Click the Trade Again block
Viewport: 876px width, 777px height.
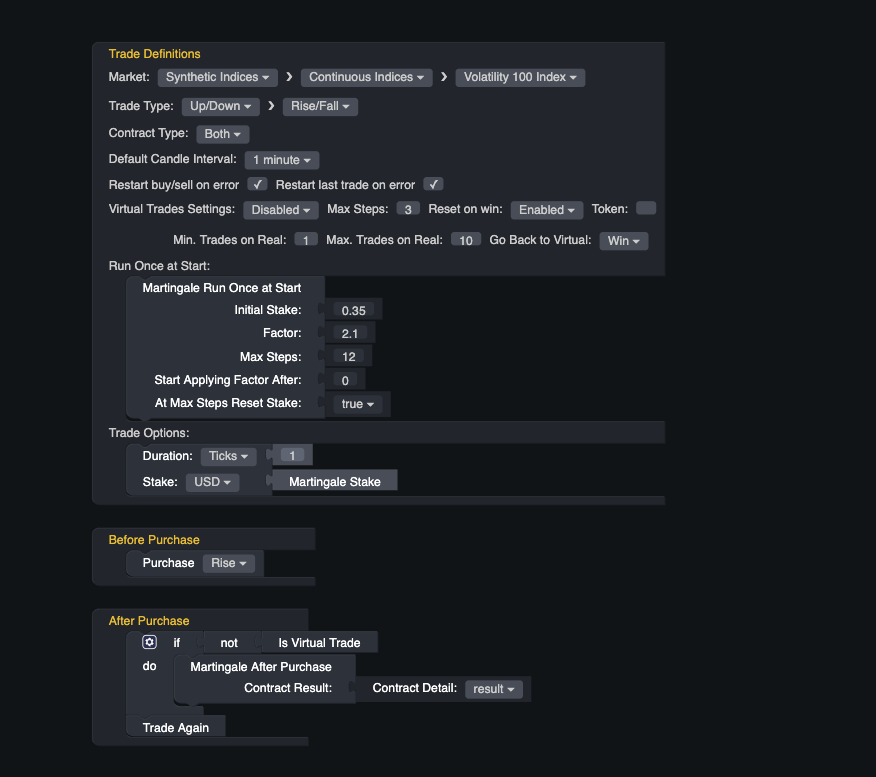pos(174,727)
